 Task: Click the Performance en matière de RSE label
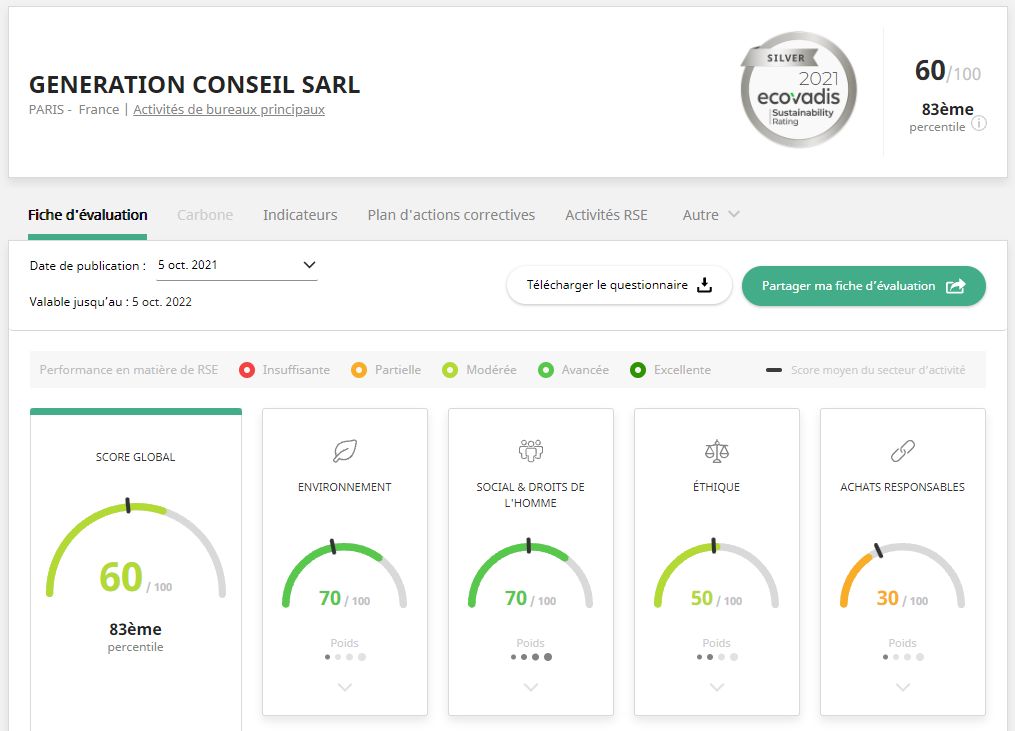tap(129, 370)
